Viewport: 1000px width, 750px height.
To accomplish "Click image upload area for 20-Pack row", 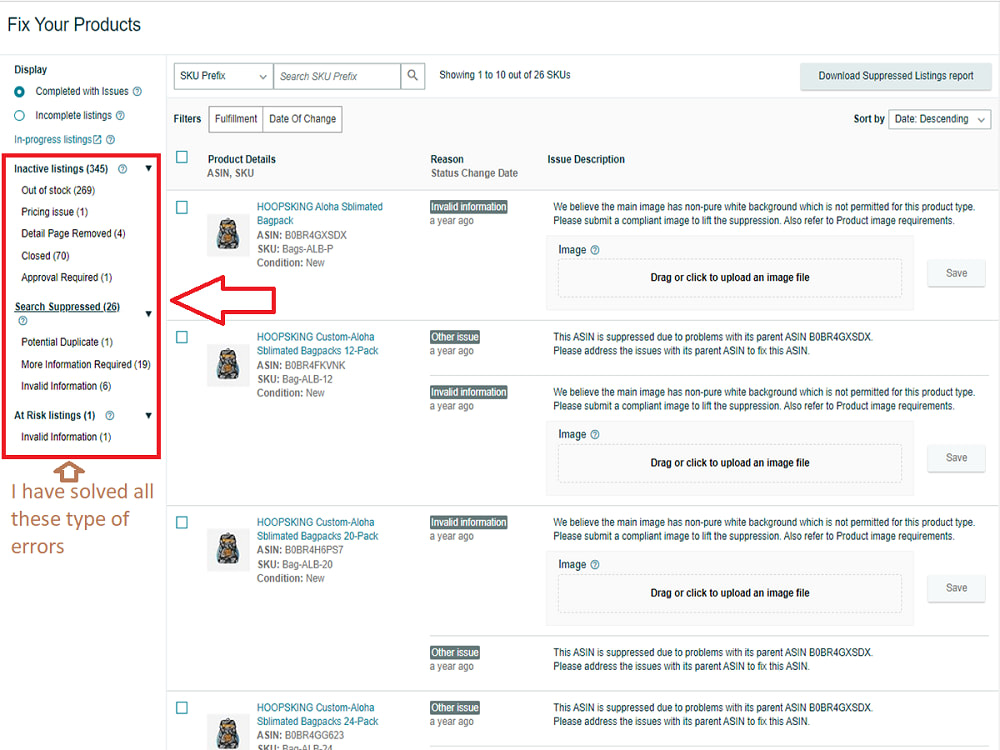I will 730,593.
